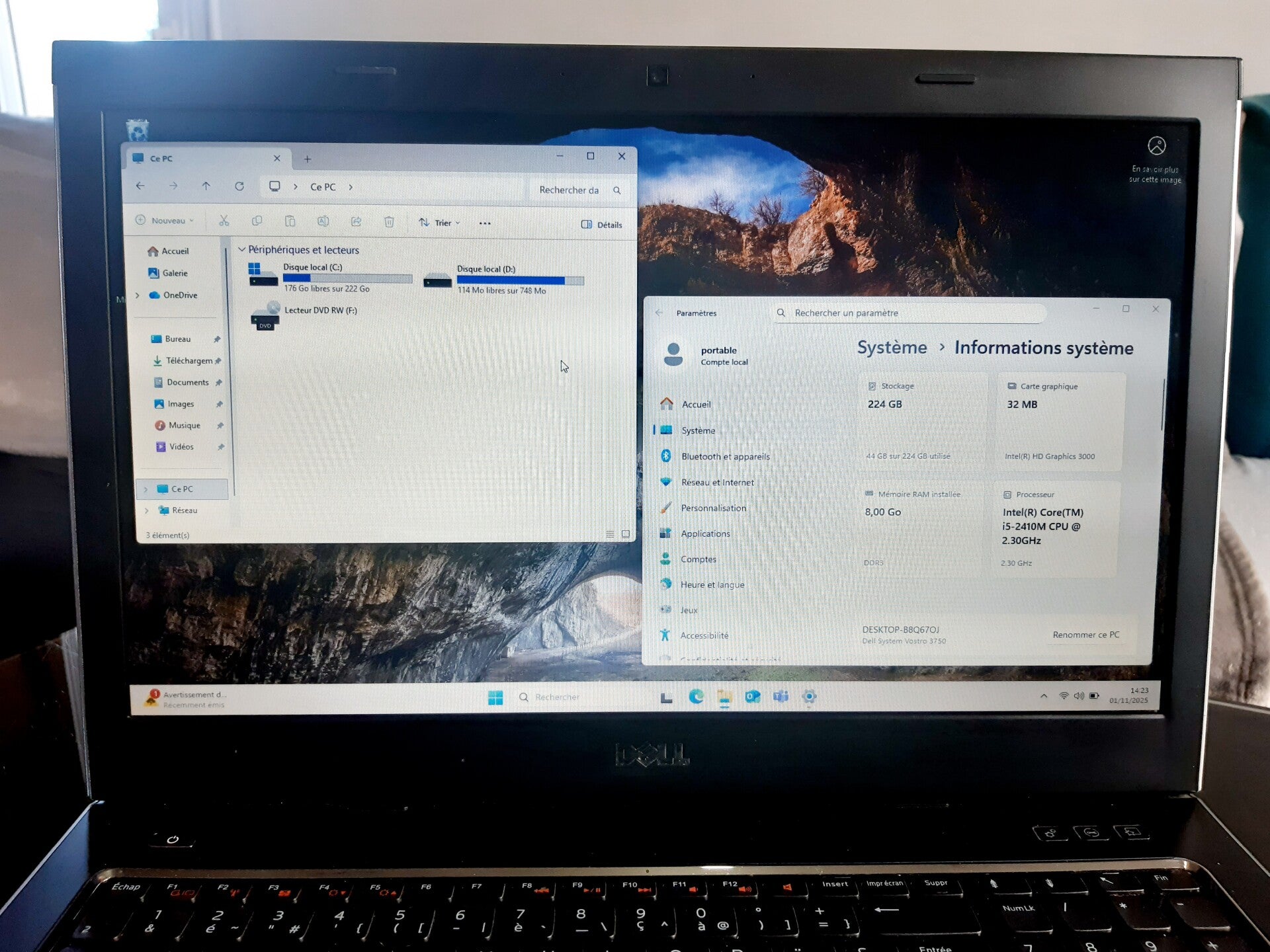Click the Delete trash icon in Explorer toolbar

pyautogui.click(x=389, y=222)
